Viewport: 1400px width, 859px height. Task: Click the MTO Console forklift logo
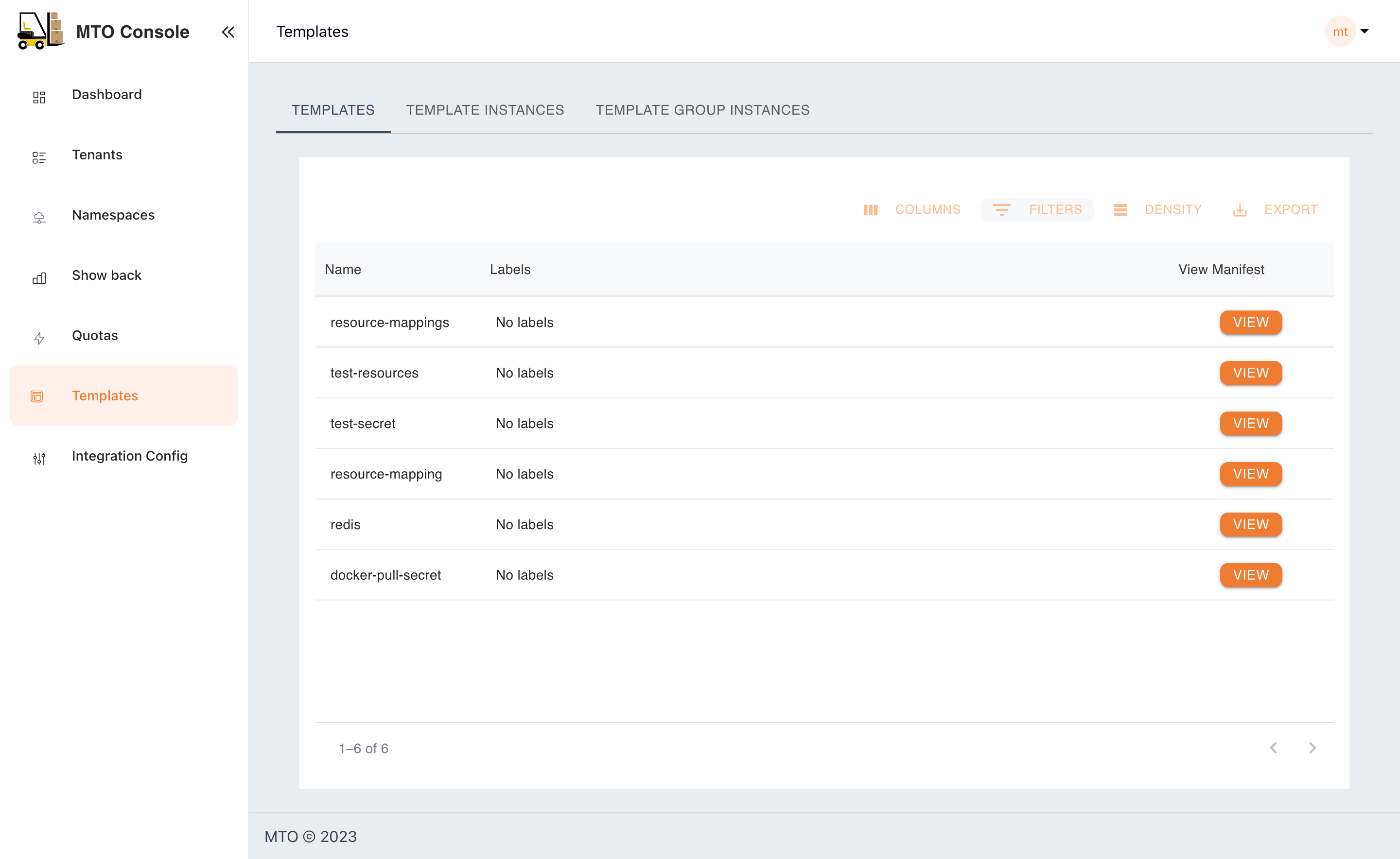coord(41,31)
